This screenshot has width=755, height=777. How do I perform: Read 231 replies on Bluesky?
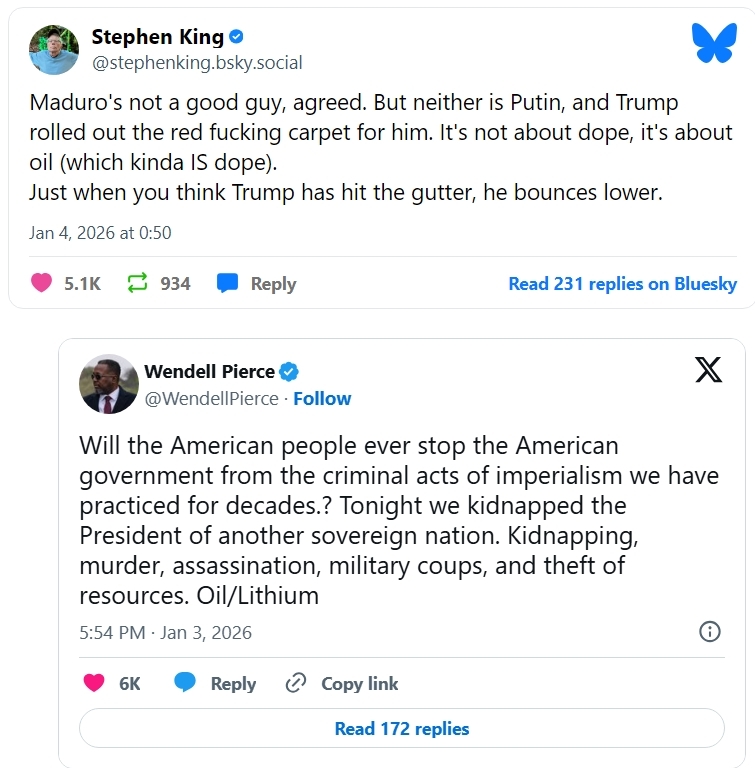pos(622,283)
